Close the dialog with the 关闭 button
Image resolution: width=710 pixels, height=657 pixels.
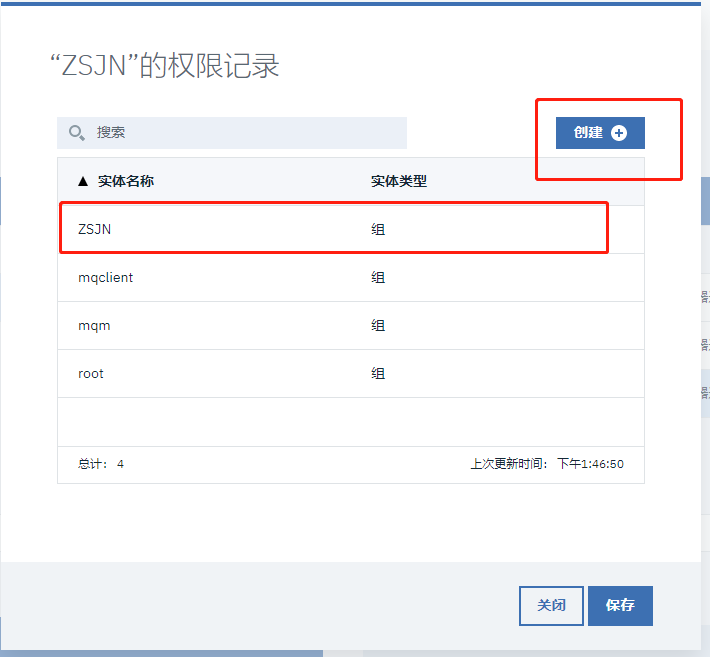click(x=551, y=606)
